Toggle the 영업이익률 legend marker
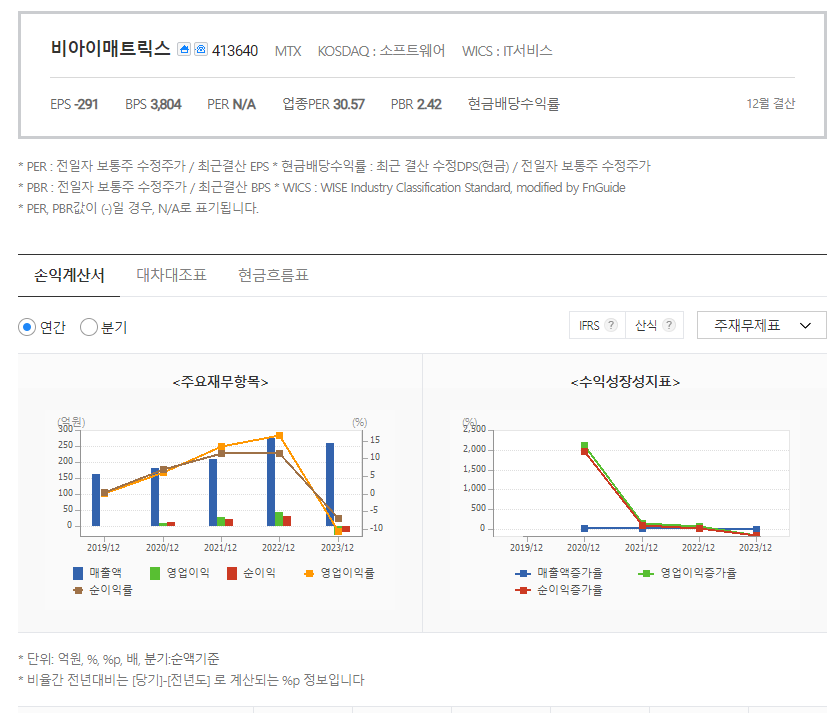The width and height of the screenshot is (837, 713). (309, 573)
